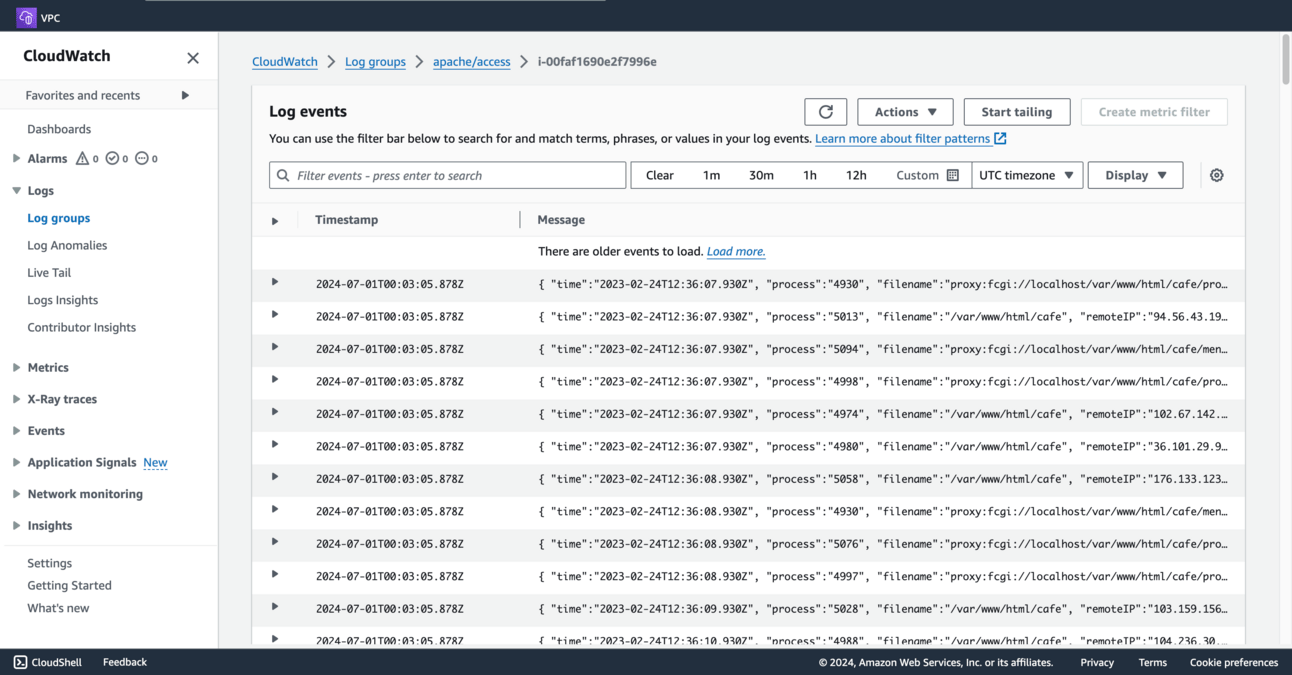Collapse the Logs section
The width and height of the screenshot is (1292, 675).
[16, 190]
